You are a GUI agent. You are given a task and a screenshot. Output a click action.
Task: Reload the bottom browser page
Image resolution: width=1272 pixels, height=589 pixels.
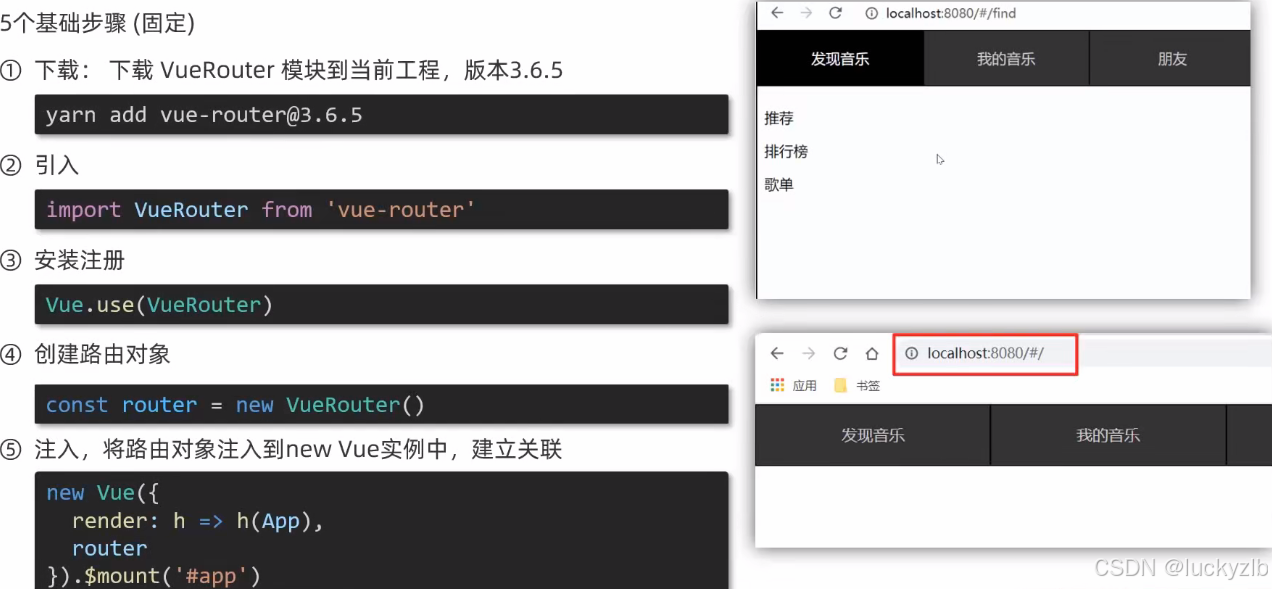[841, 353]
